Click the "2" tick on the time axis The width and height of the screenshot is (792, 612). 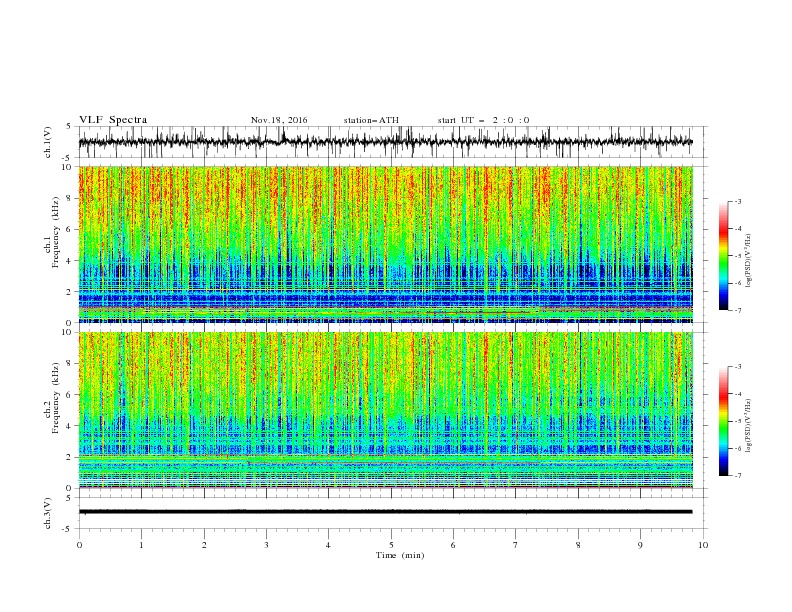(204, 545)
